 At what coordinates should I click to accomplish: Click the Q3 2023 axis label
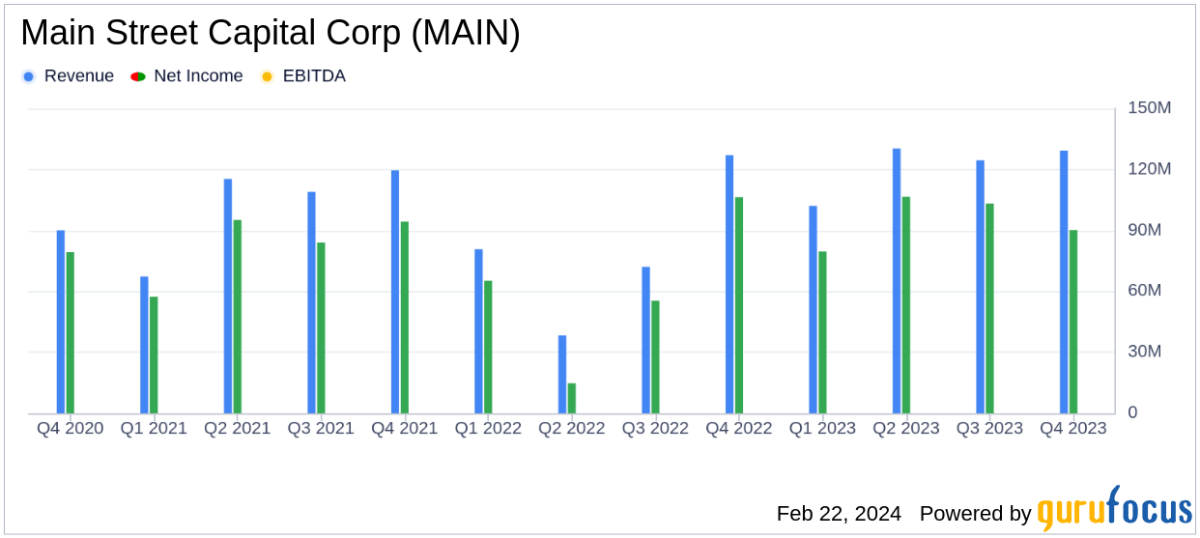(x=989, y=428)
